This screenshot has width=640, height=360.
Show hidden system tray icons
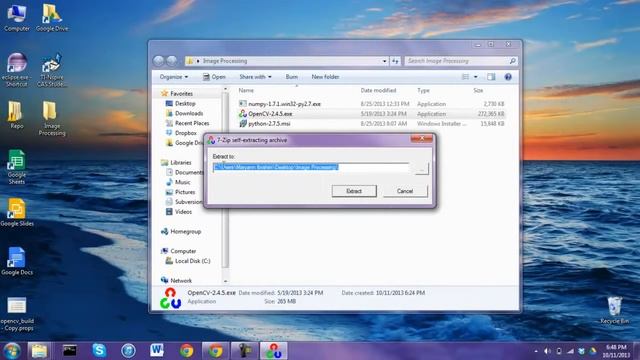click(x=536, y=351)
